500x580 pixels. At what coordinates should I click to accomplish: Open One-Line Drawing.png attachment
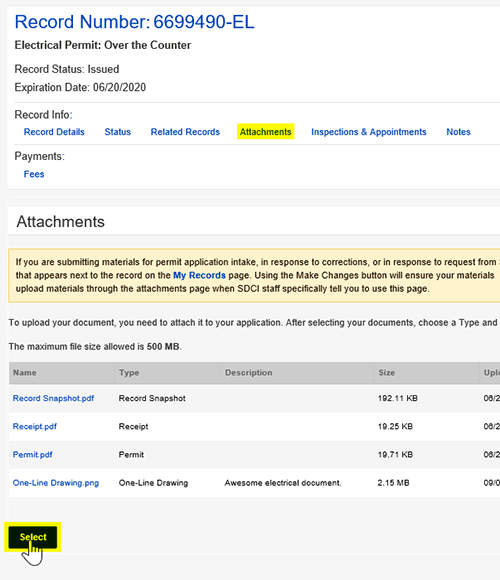[56, 483]
